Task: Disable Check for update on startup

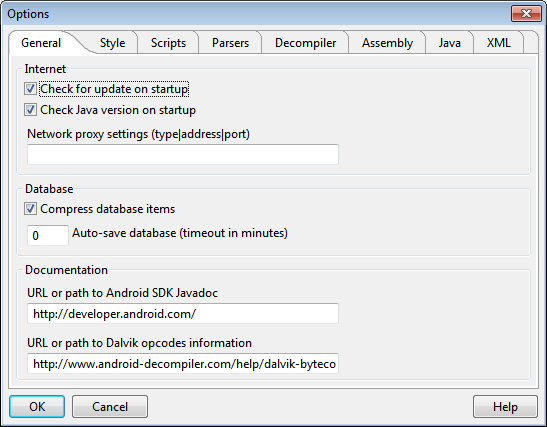Action: (x=30, y=89)
